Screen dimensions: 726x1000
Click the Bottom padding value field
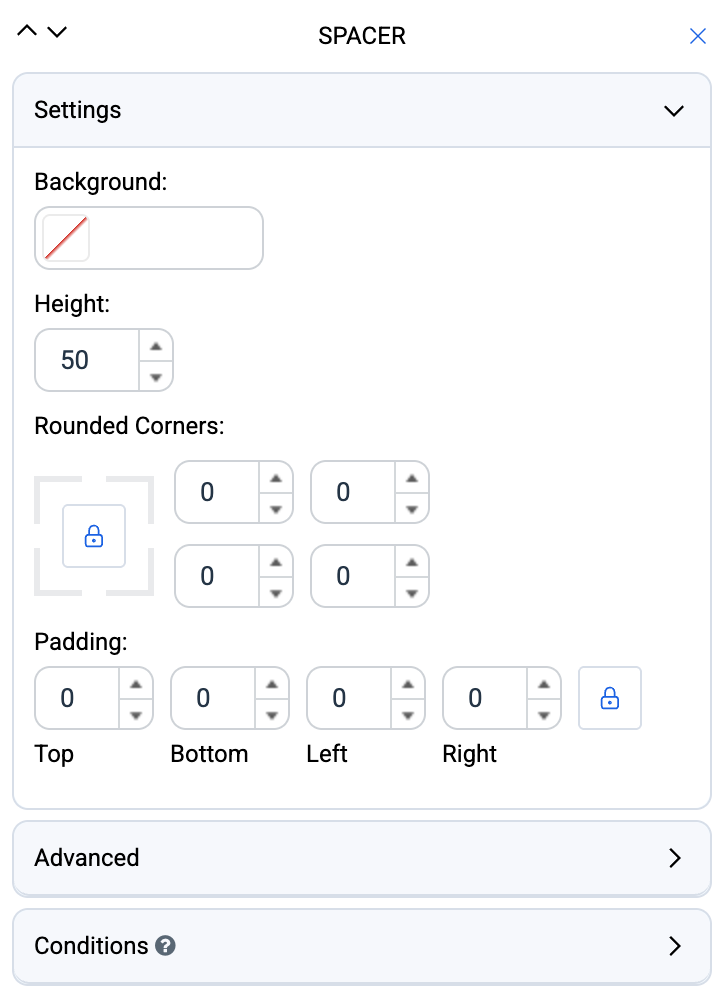click(x=213, y=698)
